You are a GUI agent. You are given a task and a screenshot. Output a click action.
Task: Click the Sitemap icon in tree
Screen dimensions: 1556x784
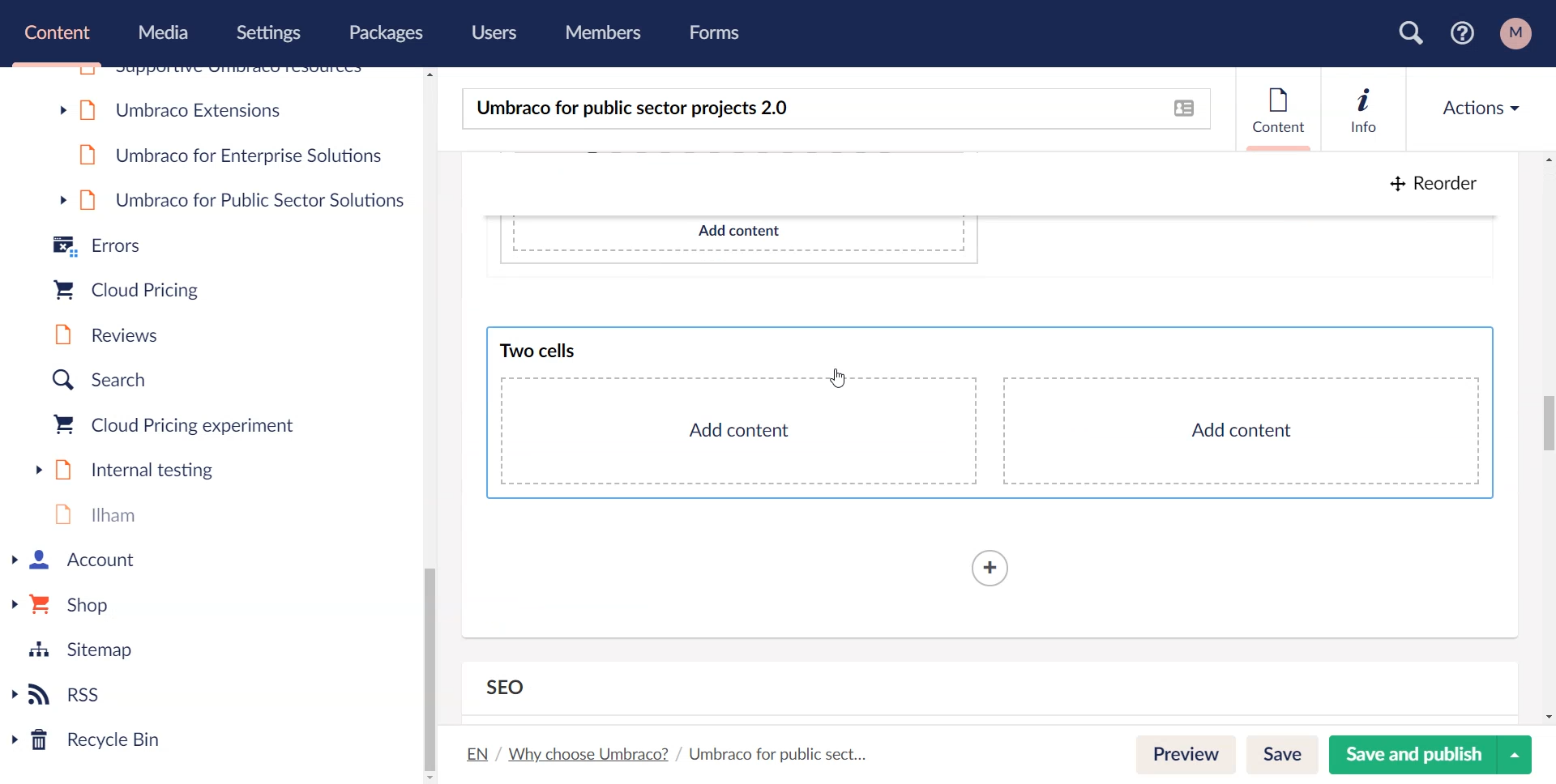[39, 650]
